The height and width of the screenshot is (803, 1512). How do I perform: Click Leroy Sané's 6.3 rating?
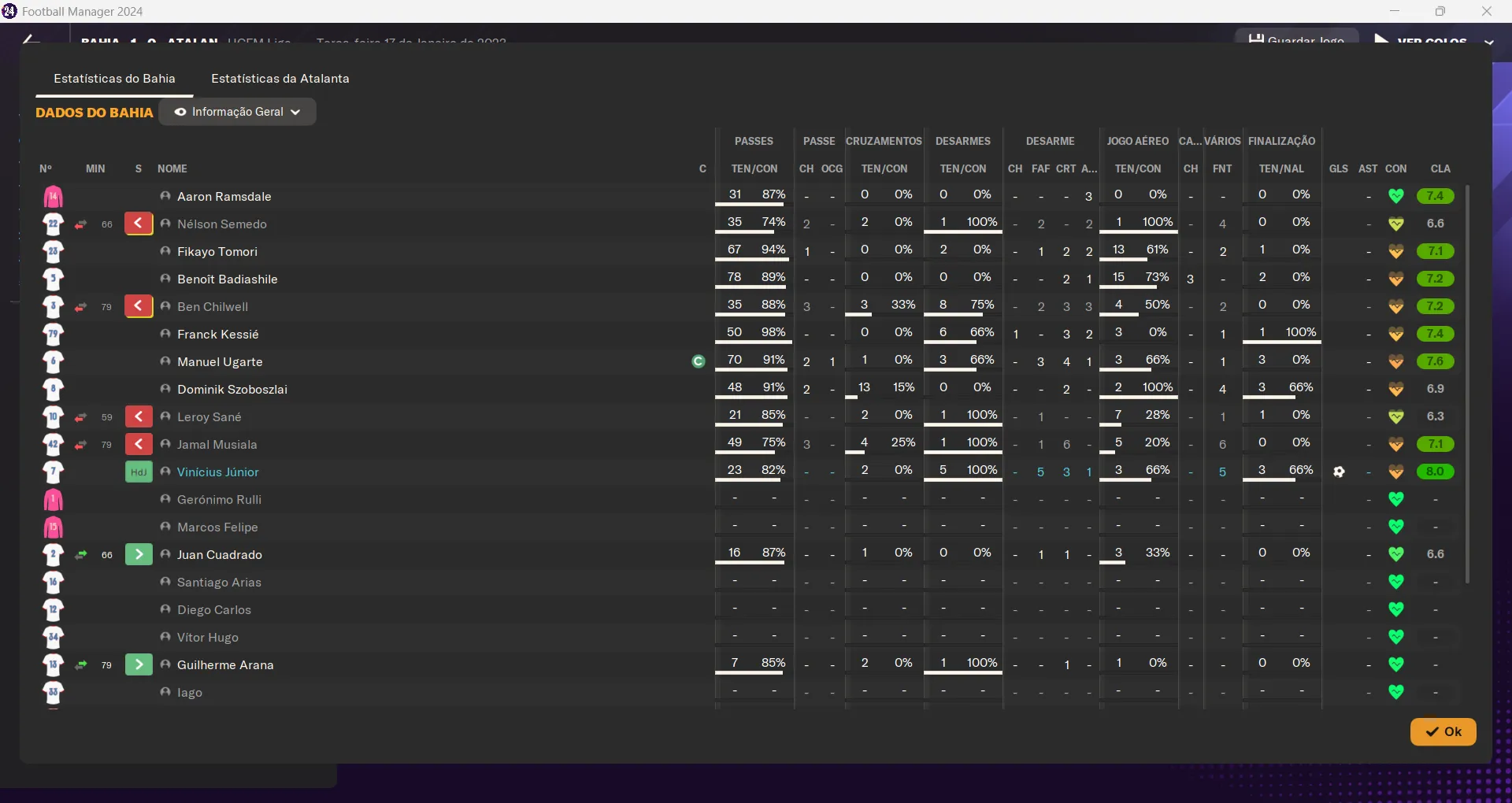coord(1435,416)
